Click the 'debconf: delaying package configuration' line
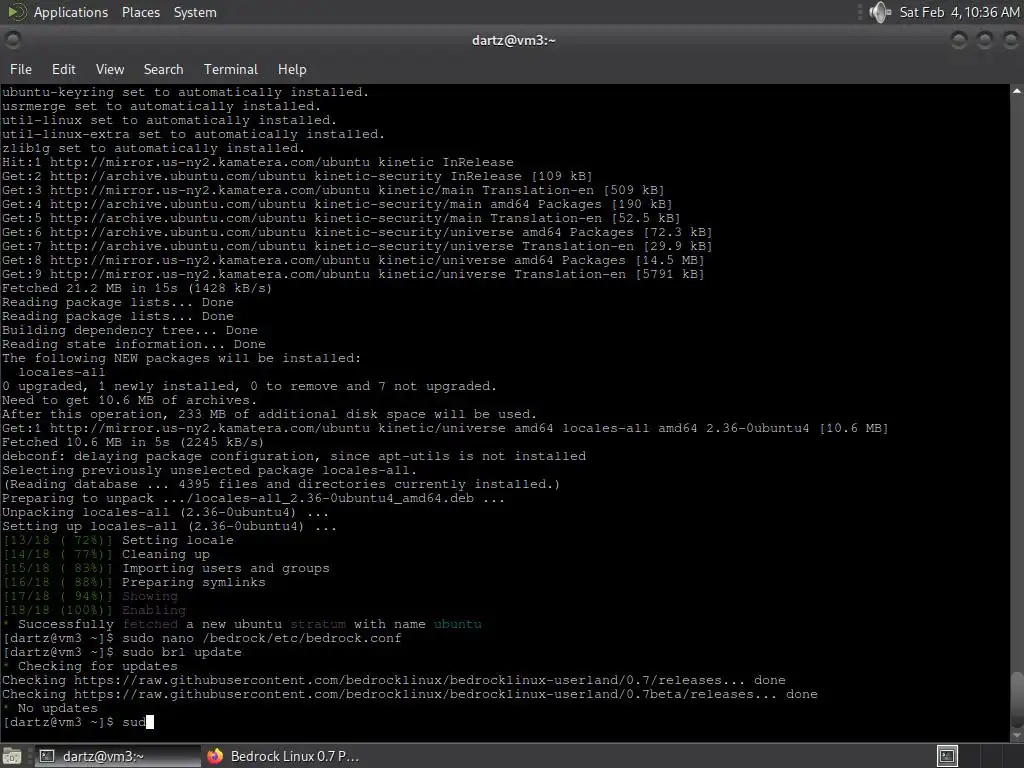1024x768 pixels. (x=294, y=456)
